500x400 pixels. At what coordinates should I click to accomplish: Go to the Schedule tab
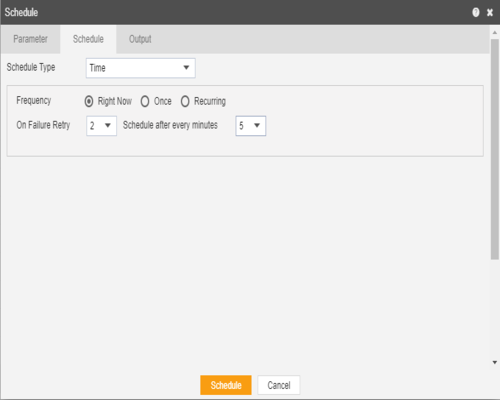(88, 39)
